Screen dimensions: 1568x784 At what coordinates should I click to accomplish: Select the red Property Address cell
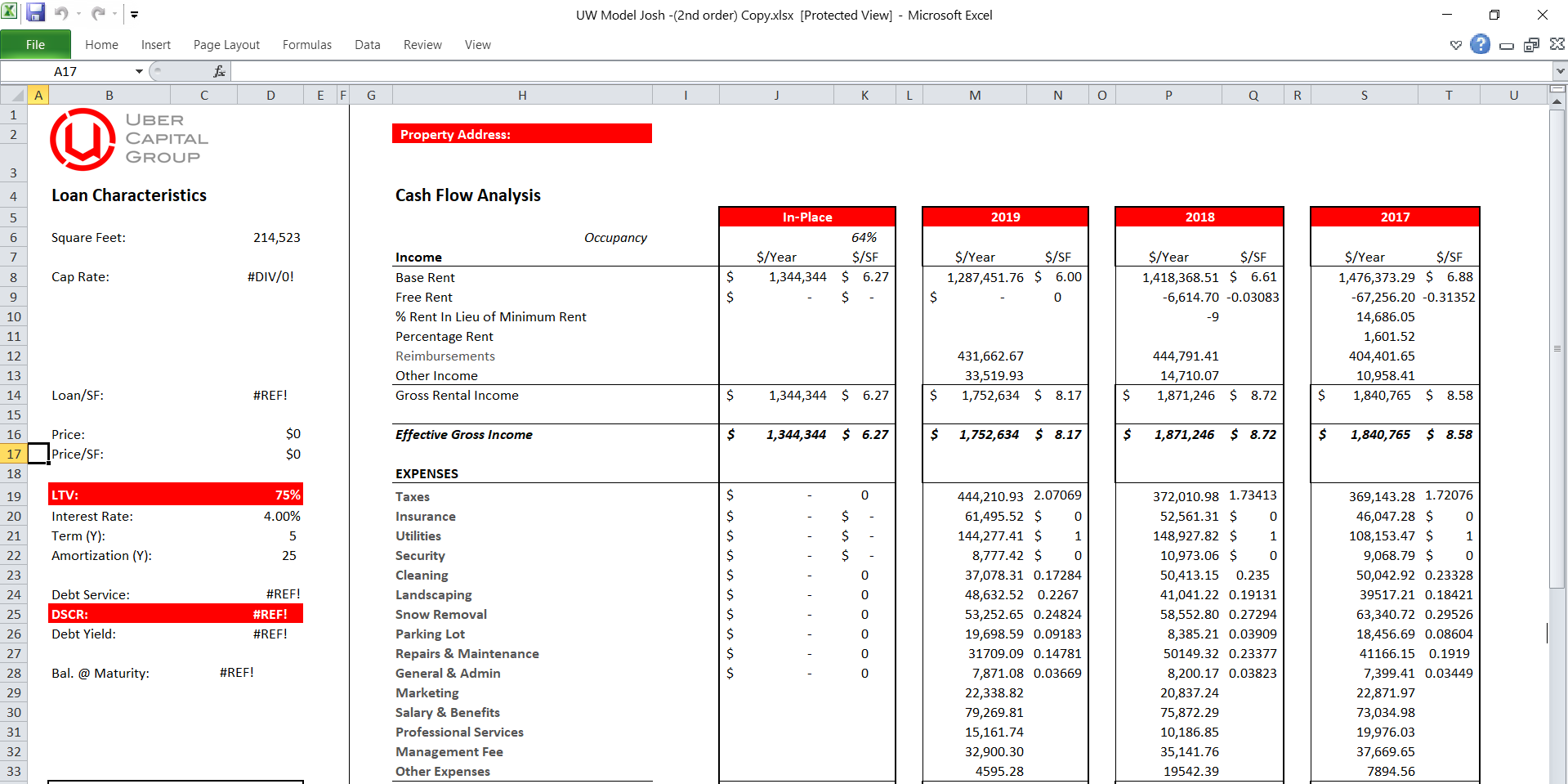click(521, 133)
